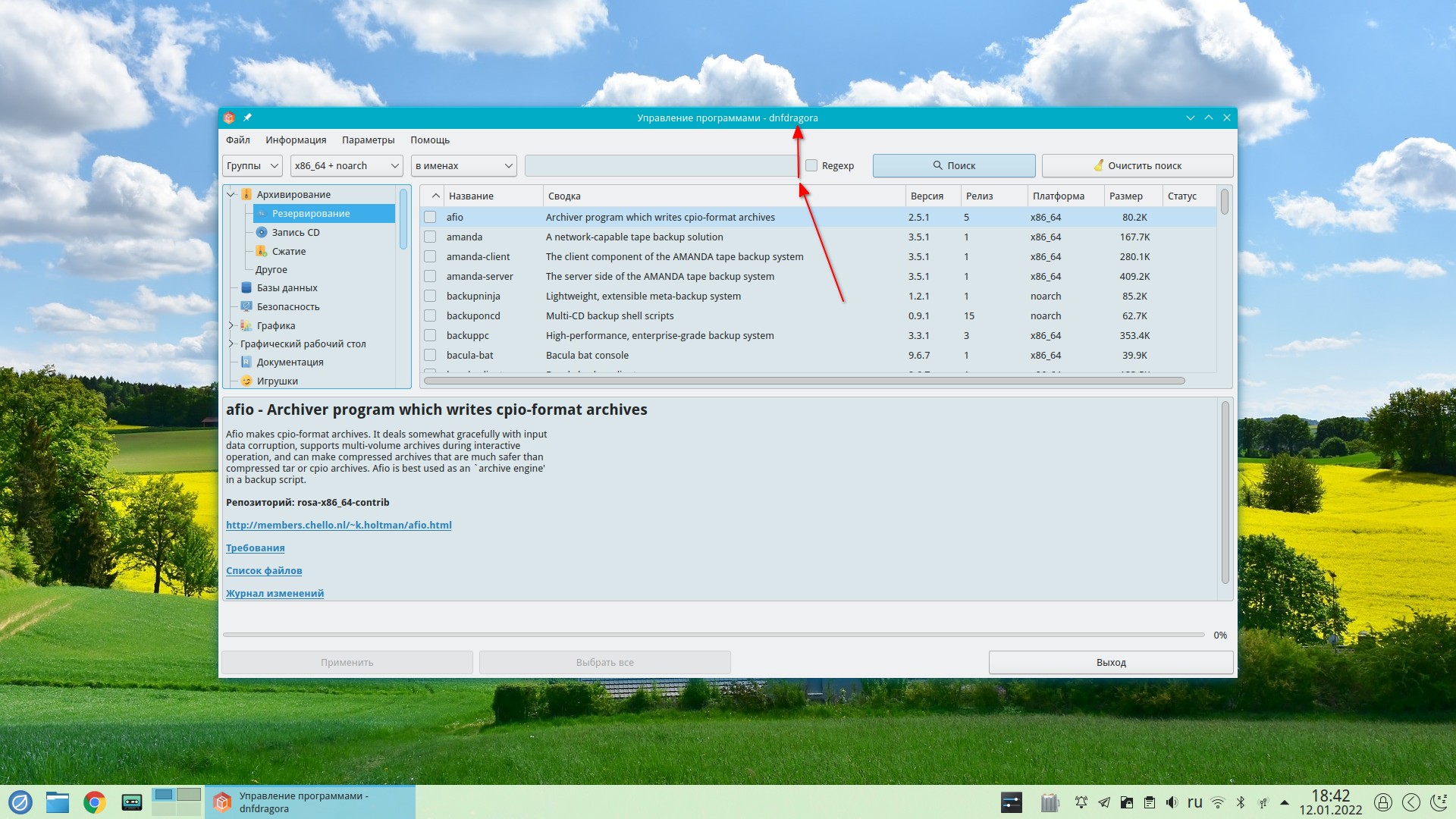Open the Параметры menu
This screenshot has width=1456, height=819.
tap(368, 140)
